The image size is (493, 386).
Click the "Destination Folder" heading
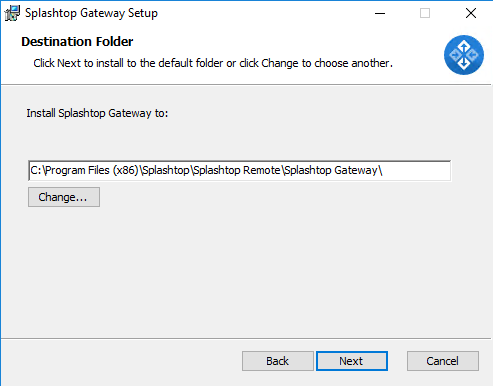(77, 42)
